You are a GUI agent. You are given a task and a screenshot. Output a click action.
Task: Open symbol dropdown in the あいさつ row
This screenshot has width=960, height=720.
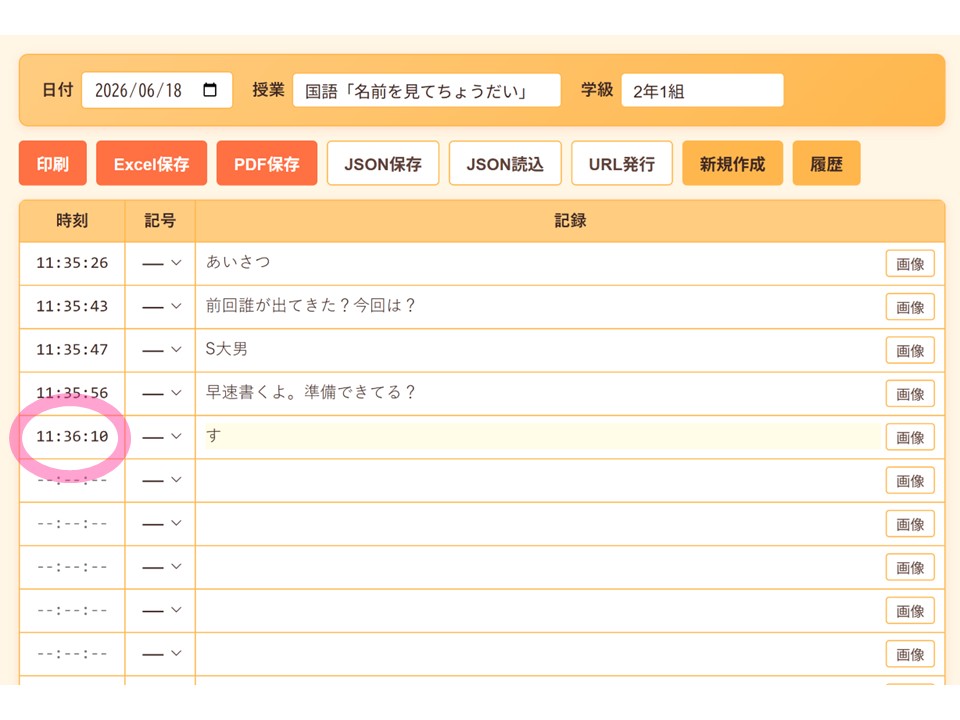point(161,263)
